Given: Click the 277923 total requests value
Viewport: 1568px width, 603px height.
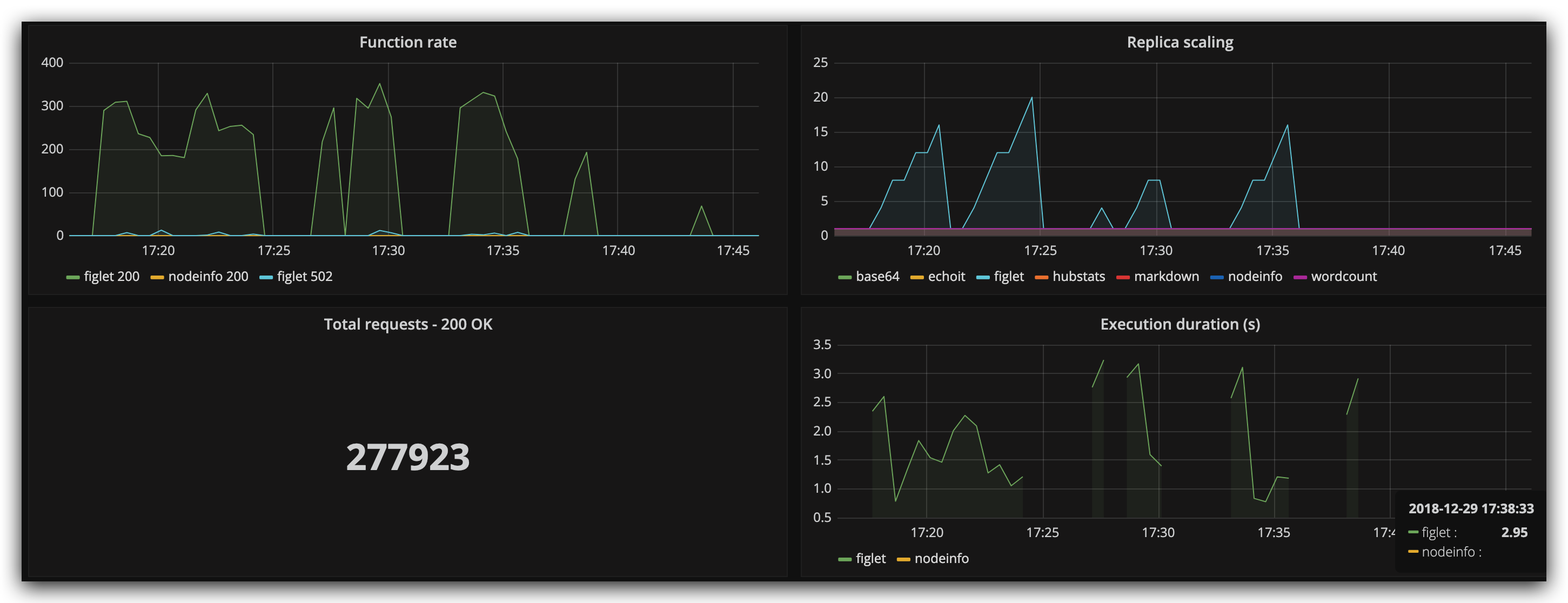Looking at the screenshot, I should point(408,457).
